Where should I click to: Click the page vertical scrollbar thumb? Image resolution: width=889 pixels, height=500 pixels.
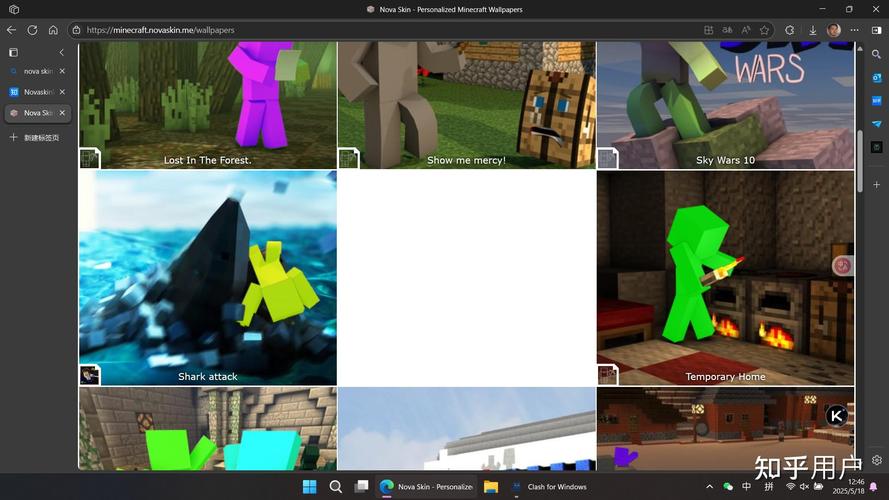[x=860, y=161]
